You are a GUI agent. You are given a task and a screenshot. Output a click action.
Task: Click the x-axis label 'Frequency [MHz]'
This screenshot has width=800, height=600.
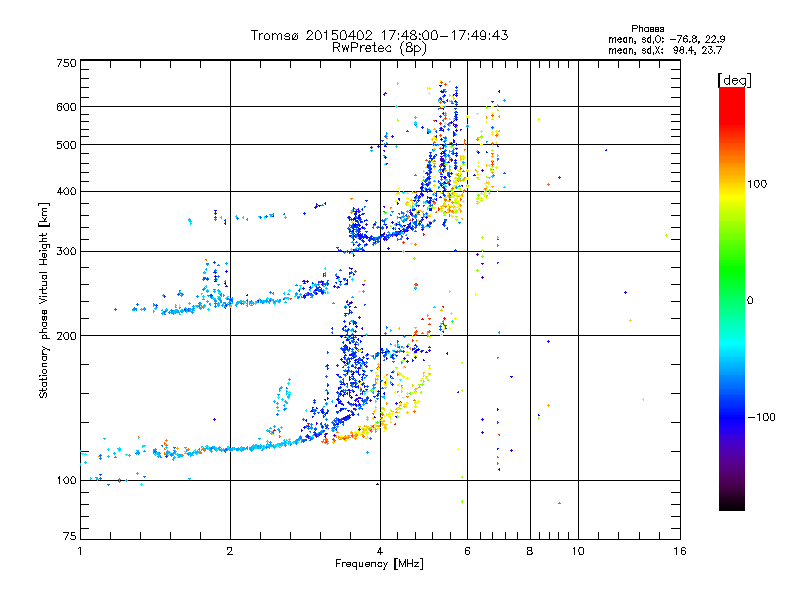tap(379, 564)
